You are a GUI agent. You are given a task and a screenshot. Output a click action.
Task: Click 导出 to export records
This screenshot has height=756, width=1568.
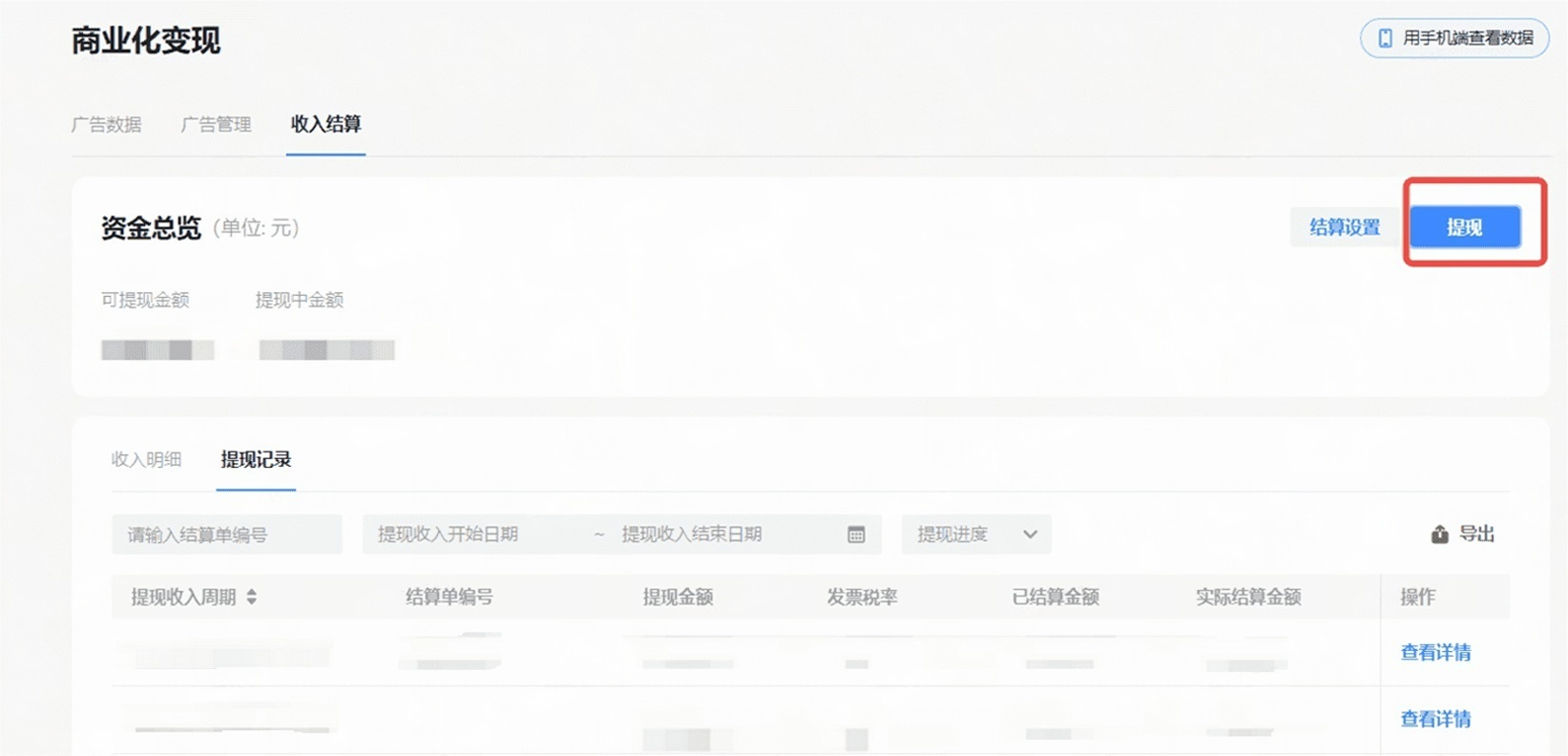(1475, 535)
